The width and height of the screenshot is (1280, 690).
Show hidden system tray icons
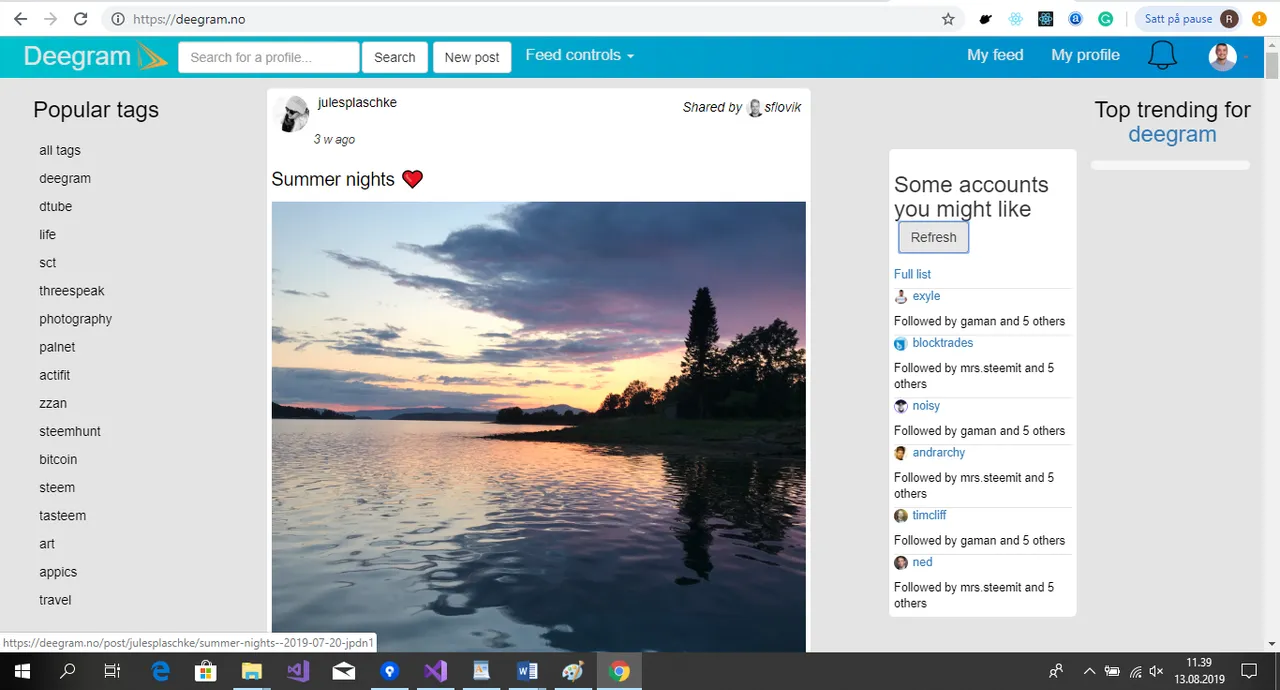click(x=1089, y=671)
